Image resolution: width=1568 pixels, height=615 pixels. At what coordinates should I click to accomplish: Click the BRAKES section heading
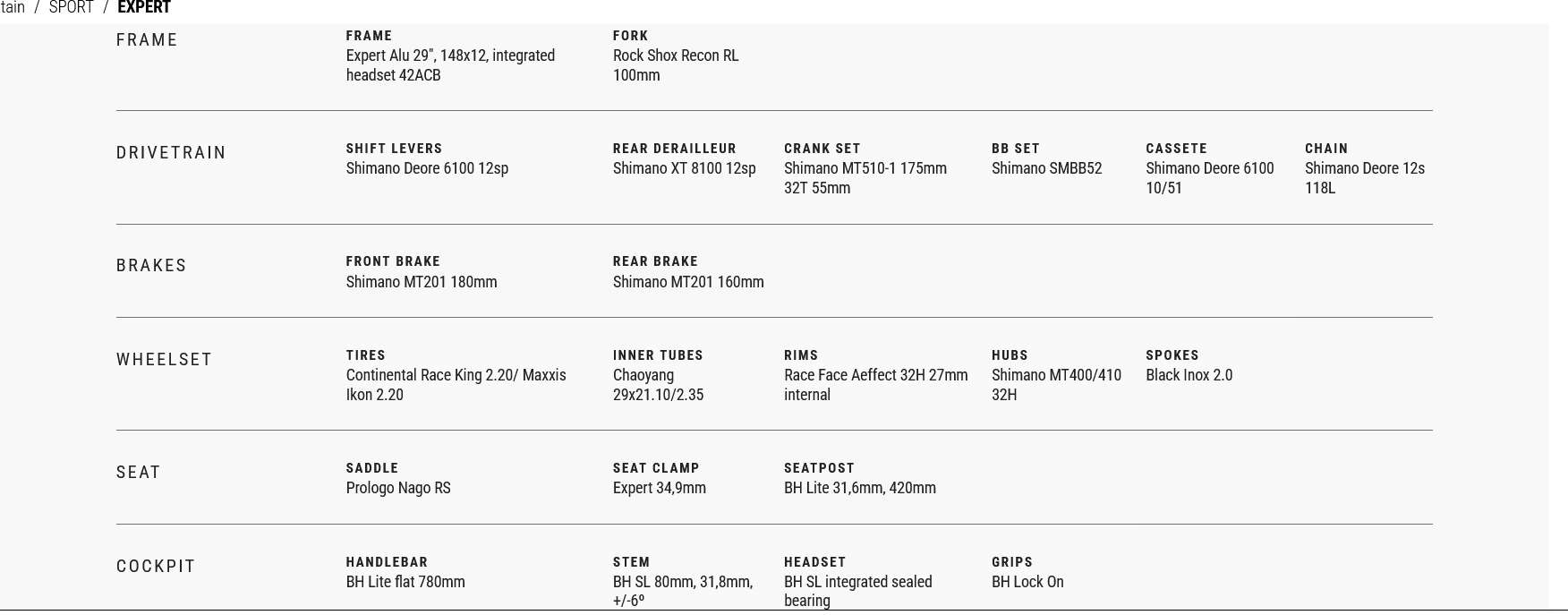click(151, 266)
